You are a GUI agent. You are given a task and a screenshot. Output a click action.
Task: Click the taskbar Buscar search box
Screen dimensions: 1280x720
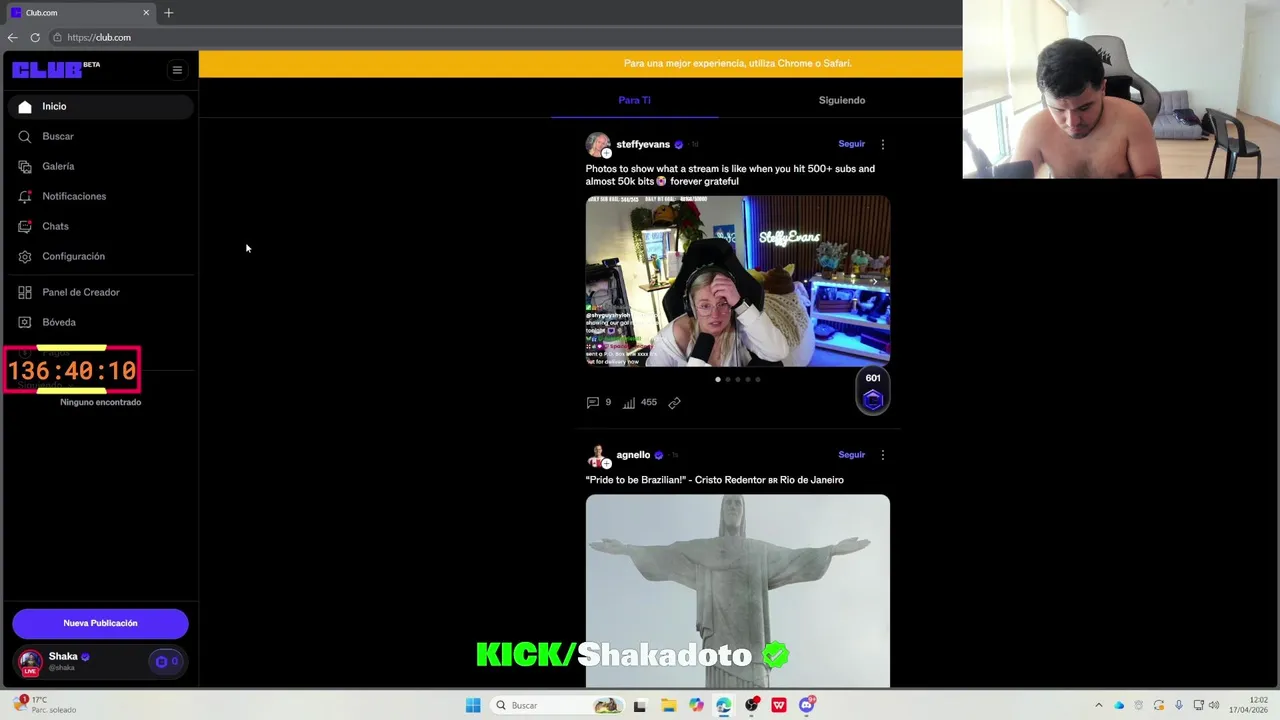[x=556, y=705]
